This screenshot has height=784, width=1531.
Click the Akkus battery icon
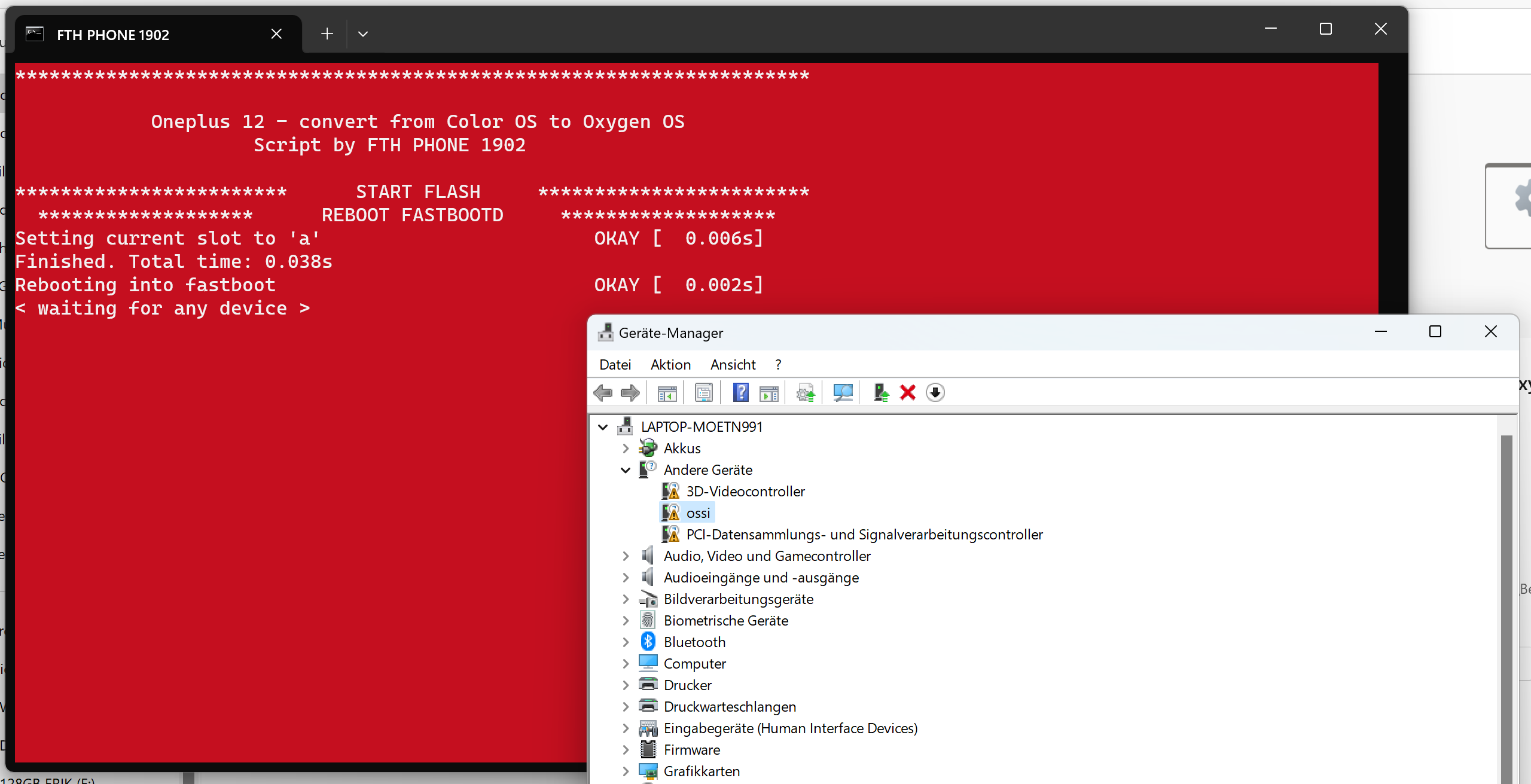[x=648, y=448]
